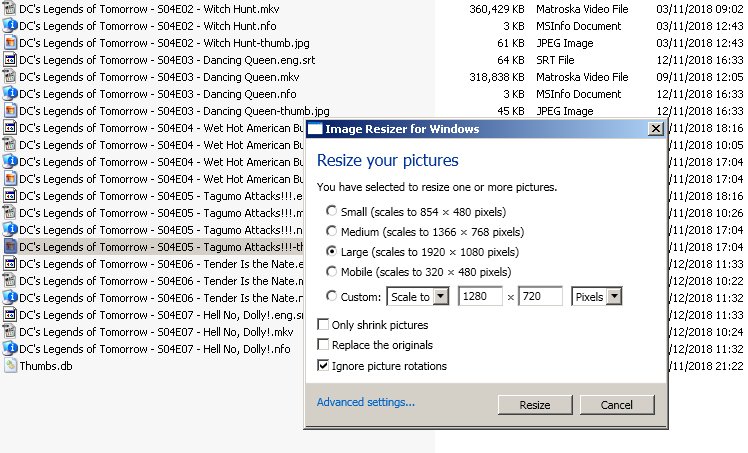Click the Witch Hunt.nfo info icon
Viewport: 748px width, 453px height.
click(x=10, y=26)
